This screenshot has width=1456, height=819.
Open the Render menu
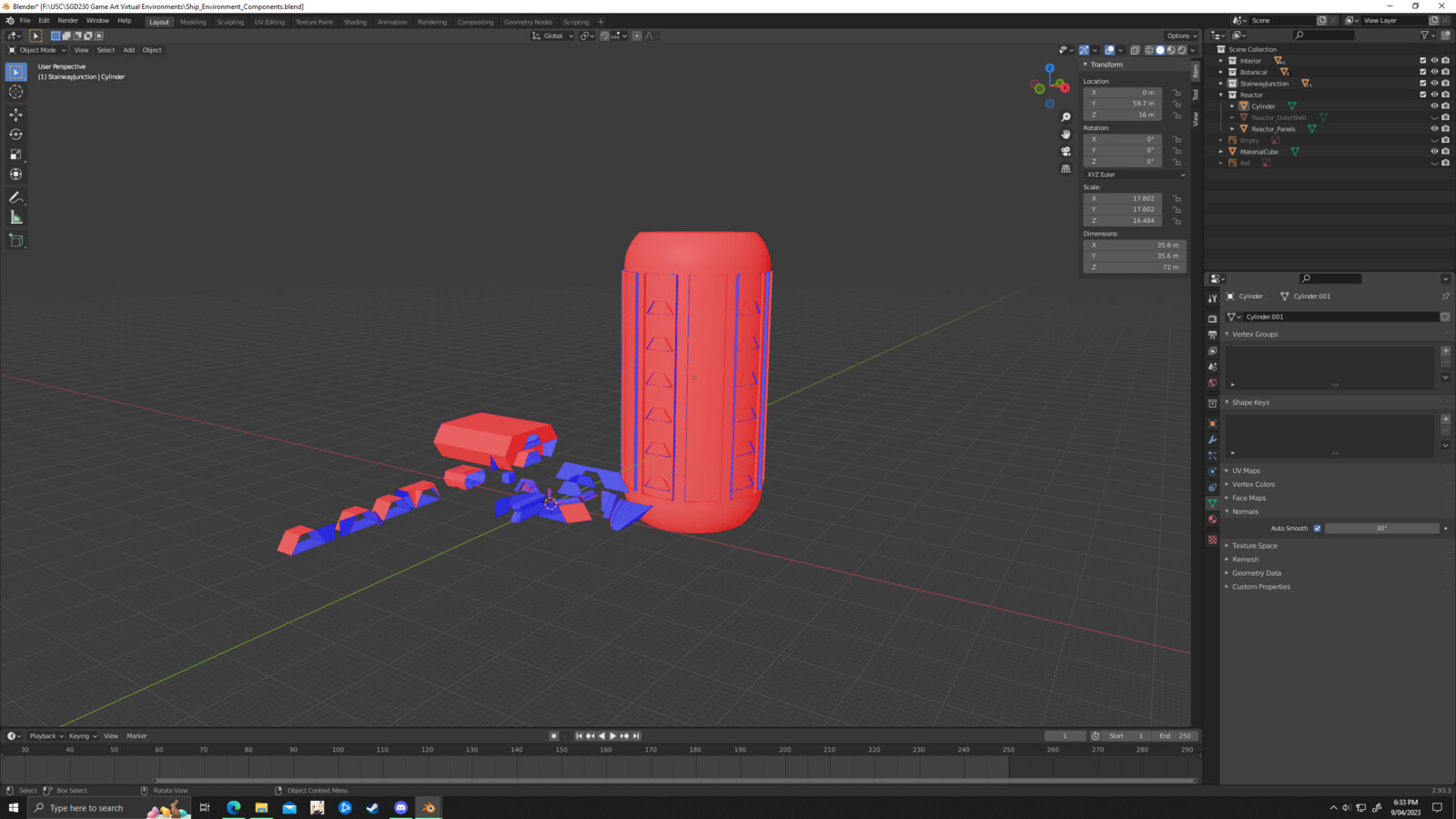point(67,20)
